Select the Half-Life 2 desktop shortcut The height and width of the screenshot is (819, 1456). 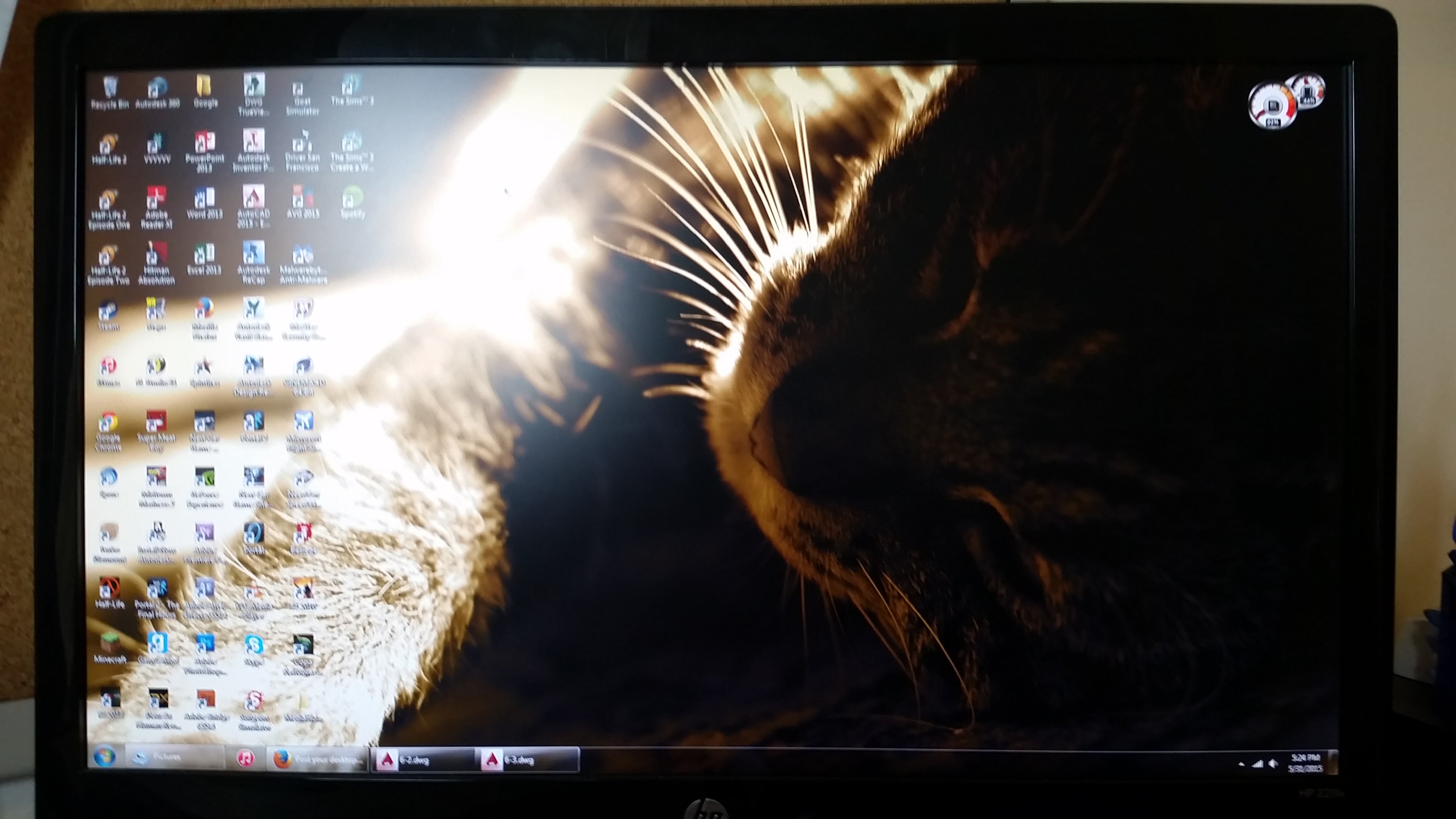pyautogui.click(x=108, y=149)
